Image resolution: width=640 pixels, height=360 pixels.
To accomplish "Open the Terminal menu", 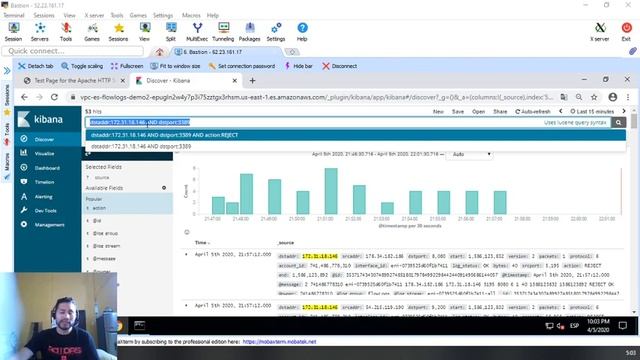I will click(13, 15).
